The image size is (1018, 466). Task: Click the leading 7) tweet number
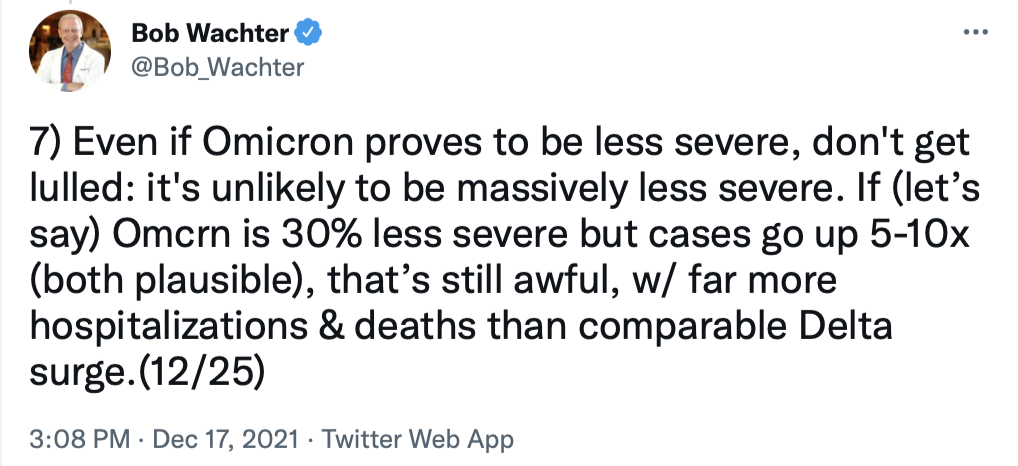pyautogui.click(x=46, y=145)
